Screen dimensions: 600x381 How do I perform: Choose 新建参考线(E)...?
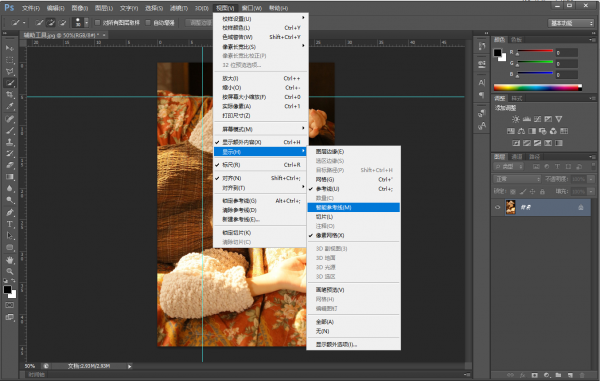(x=260, y=220)
